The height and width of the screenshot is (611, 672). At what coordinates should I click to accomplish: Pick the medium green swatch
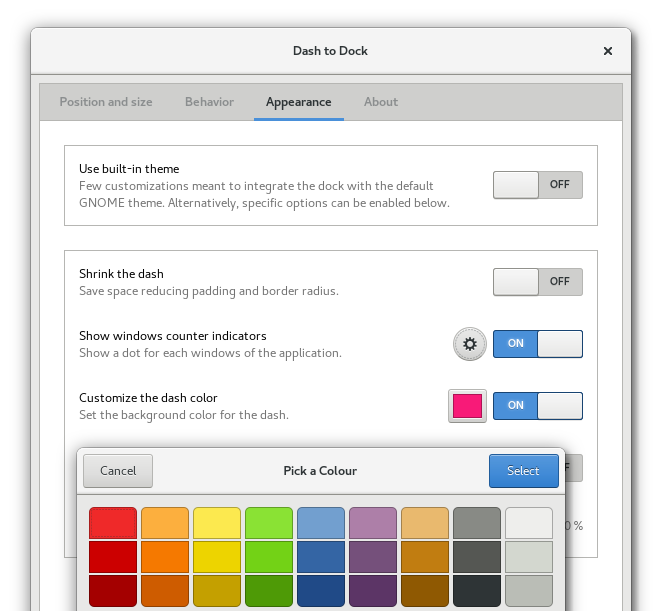[x=269, y=557]
